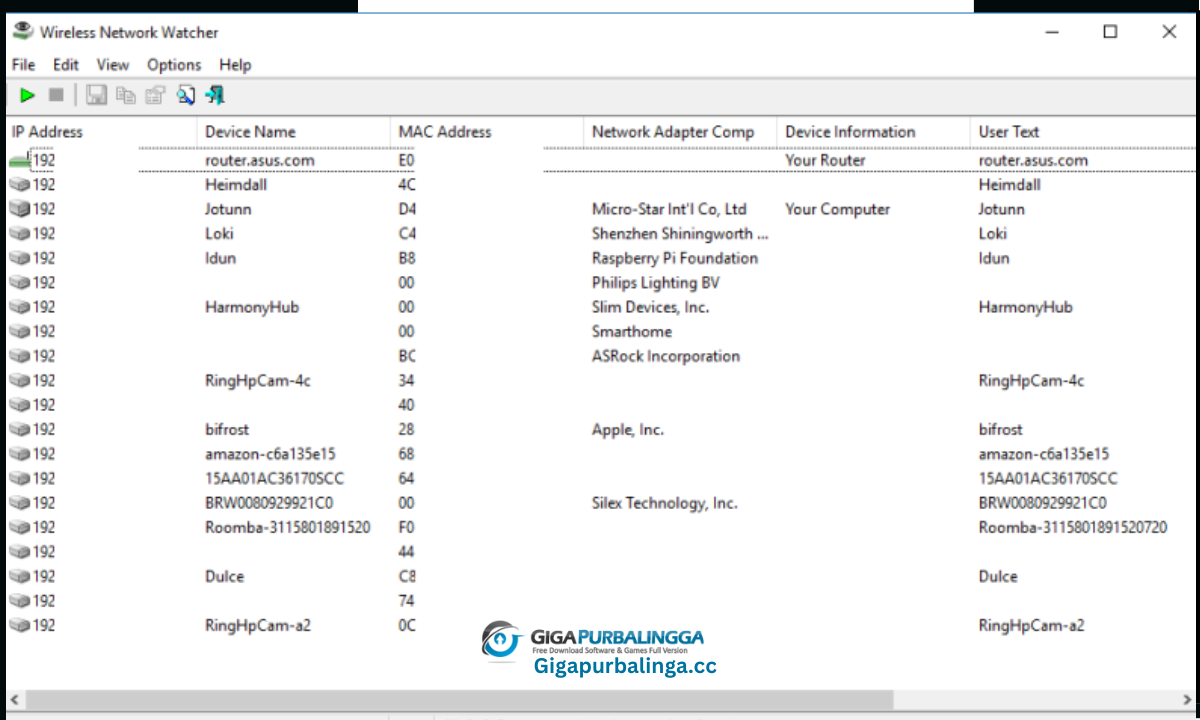Click the device icon in amazon-c6a135e15 row
This screenshot has width=1200, height=720.
(x=19, y=454)
